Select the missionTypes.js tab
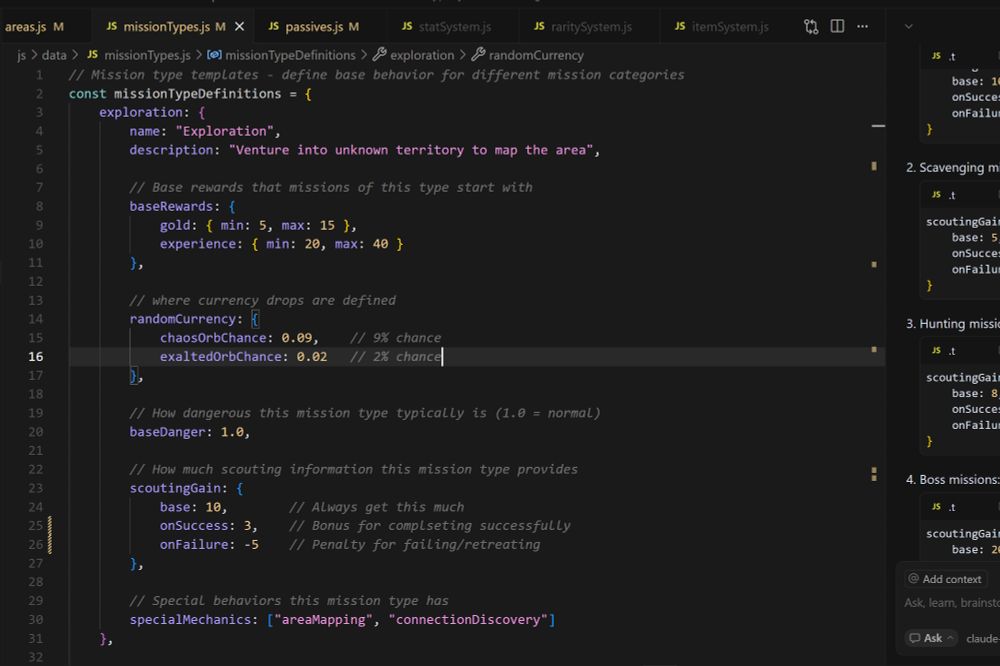Viewport: 1000px width, 666px height. (166, 27)
